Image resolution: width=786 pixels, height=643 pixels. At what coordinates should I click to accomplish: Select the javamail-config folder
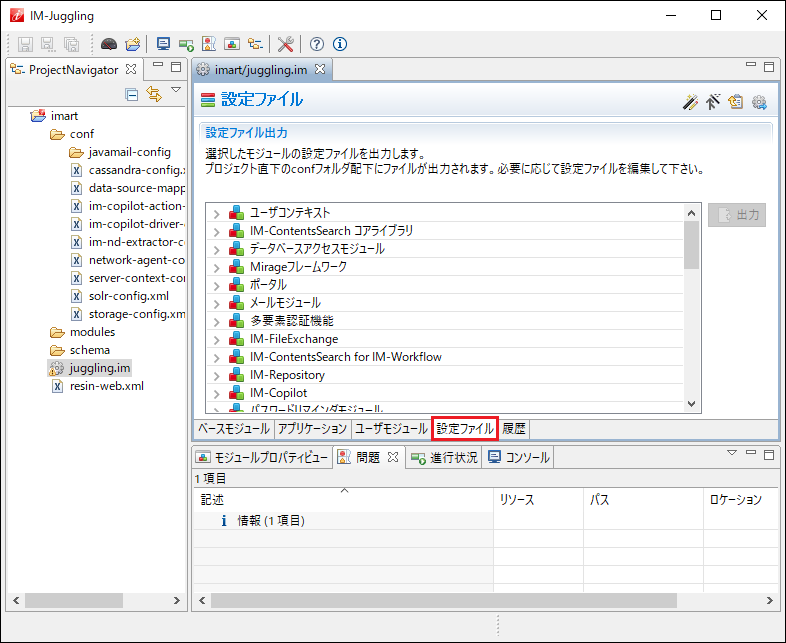tap(120, 152)
